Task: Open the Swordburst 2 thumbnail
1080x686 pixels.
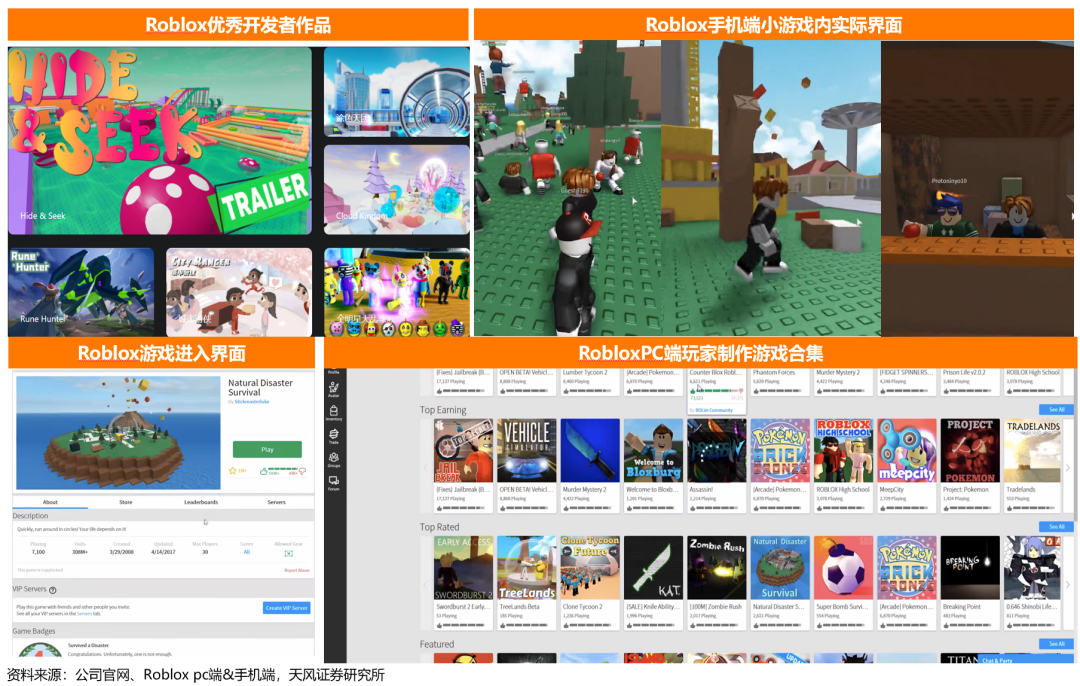Action: tap(464, 568)
